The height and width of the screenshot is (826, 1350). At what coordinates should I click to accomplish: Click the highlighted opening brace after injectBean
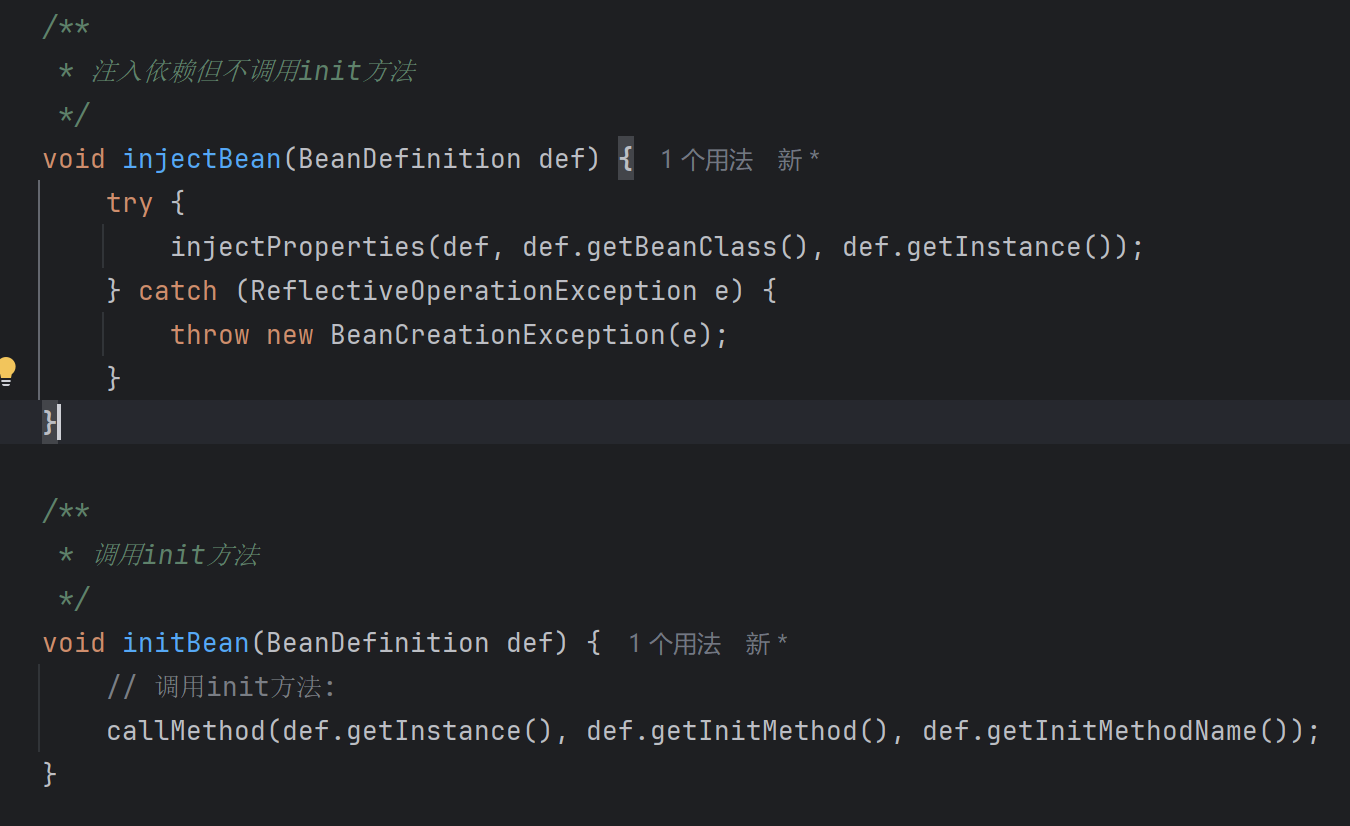tap(626, 159)
